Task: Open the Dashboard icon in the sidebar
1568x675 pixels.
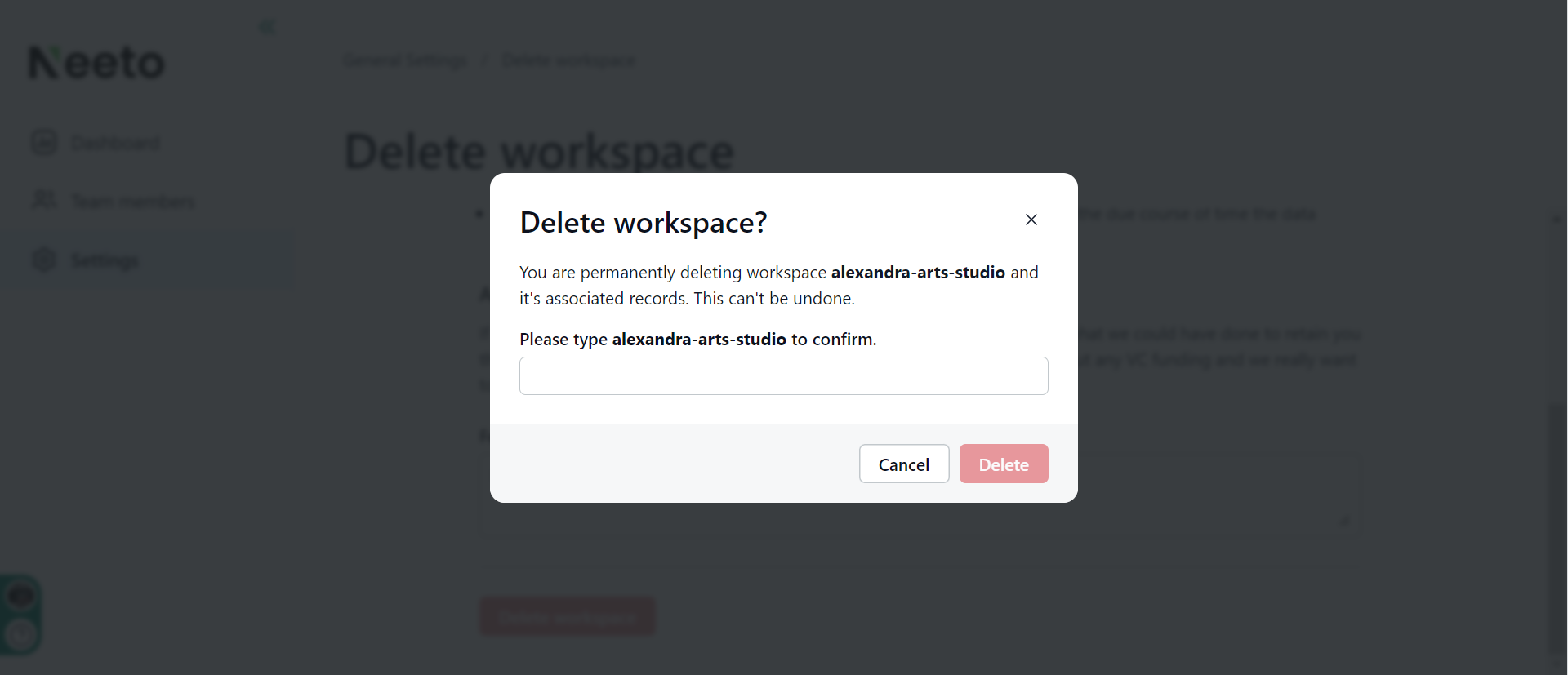Action: 43,142
